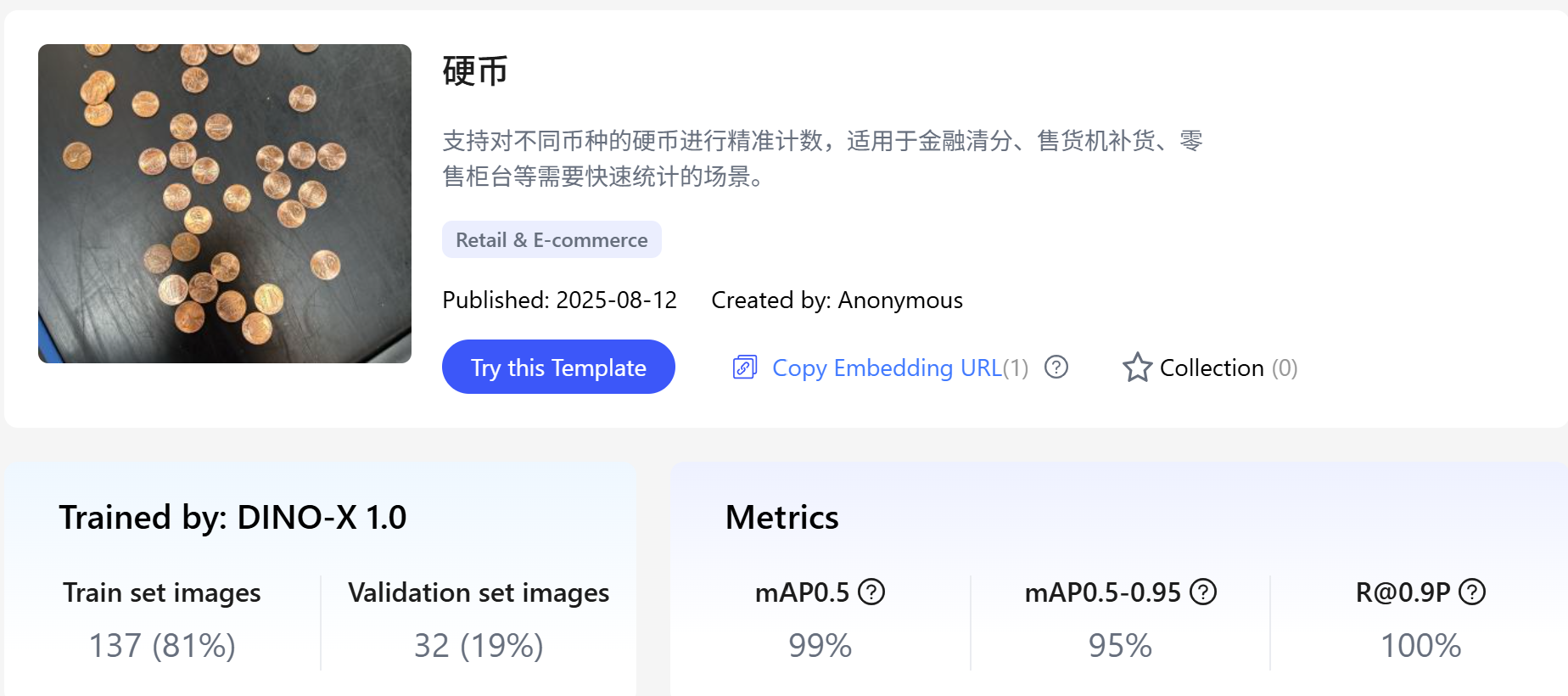1568x696 pixels.
Task: Click the 99% mAP0.5 value
Action: [x=820, y=645]
